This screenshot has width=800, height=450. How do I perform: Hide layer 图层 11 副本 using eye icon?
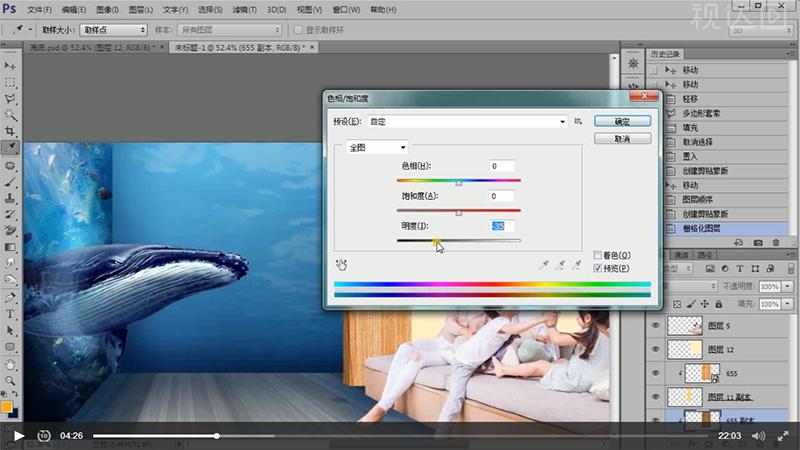[656, 396]
